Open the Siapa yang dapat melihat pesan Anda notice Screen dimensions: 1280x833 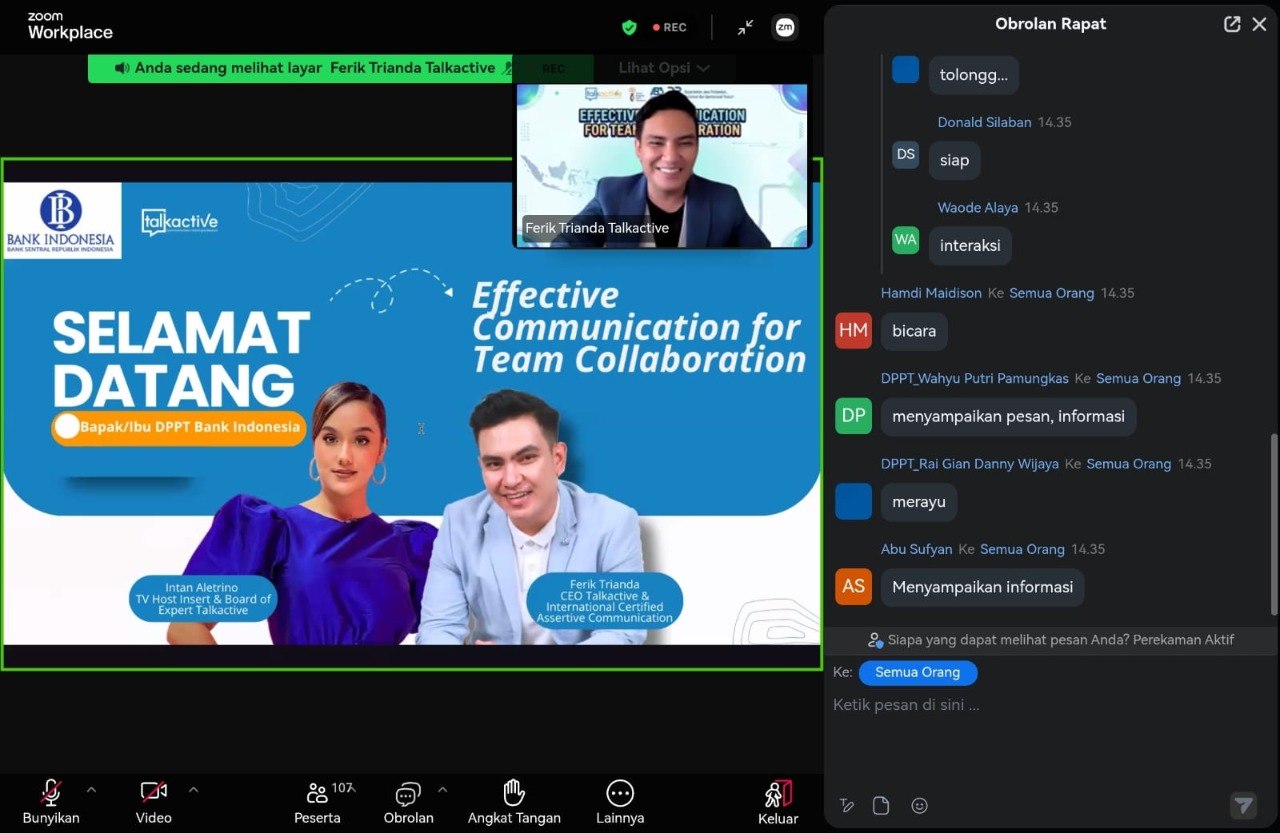1051,640
